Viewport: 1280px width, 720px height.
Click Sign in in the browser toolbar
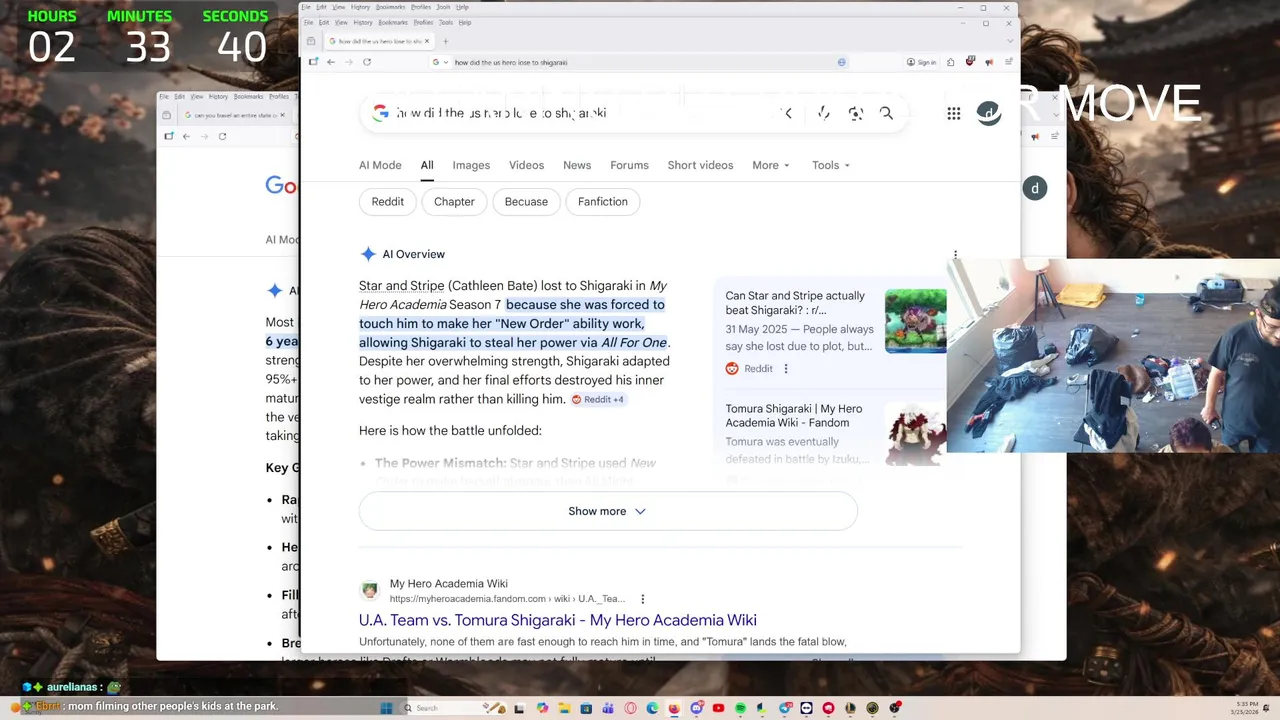point(921,62)
